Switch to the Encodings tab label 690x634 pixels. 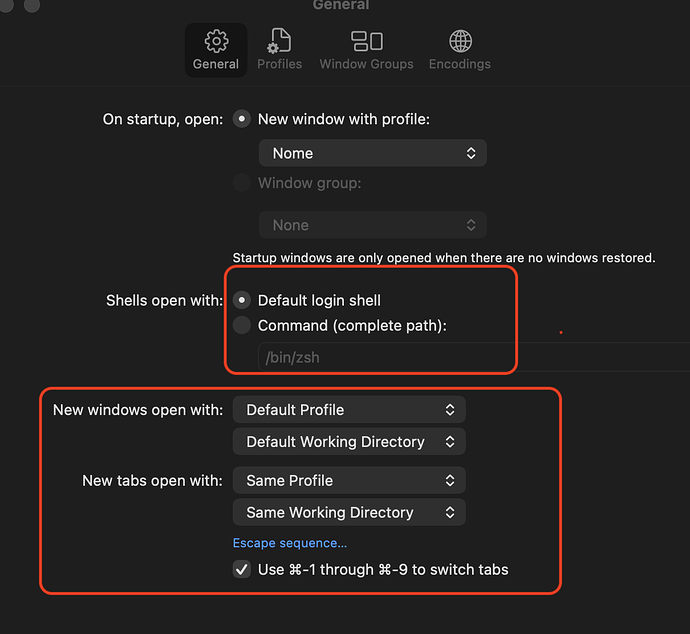pyautogui.click(x=460, y=64)
